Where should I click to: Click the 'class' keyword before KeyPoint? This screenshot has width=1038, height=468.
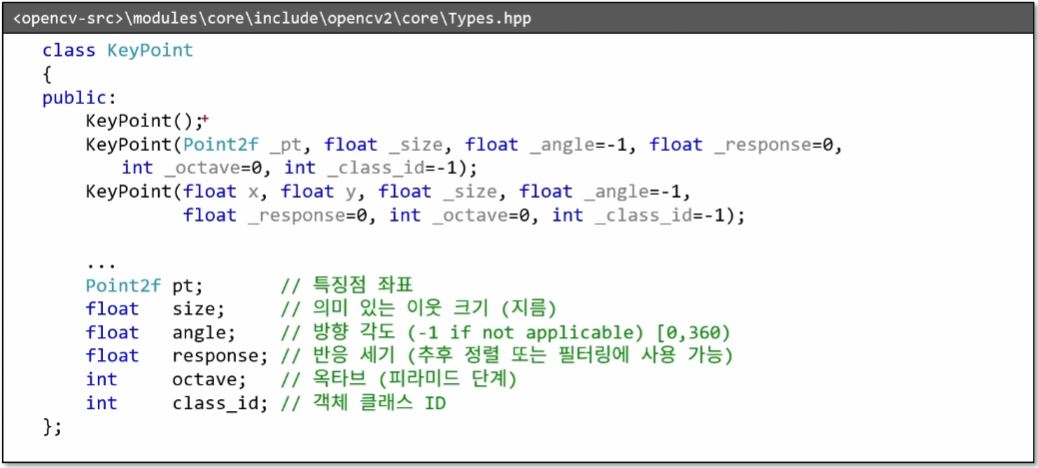pos(69,51)
